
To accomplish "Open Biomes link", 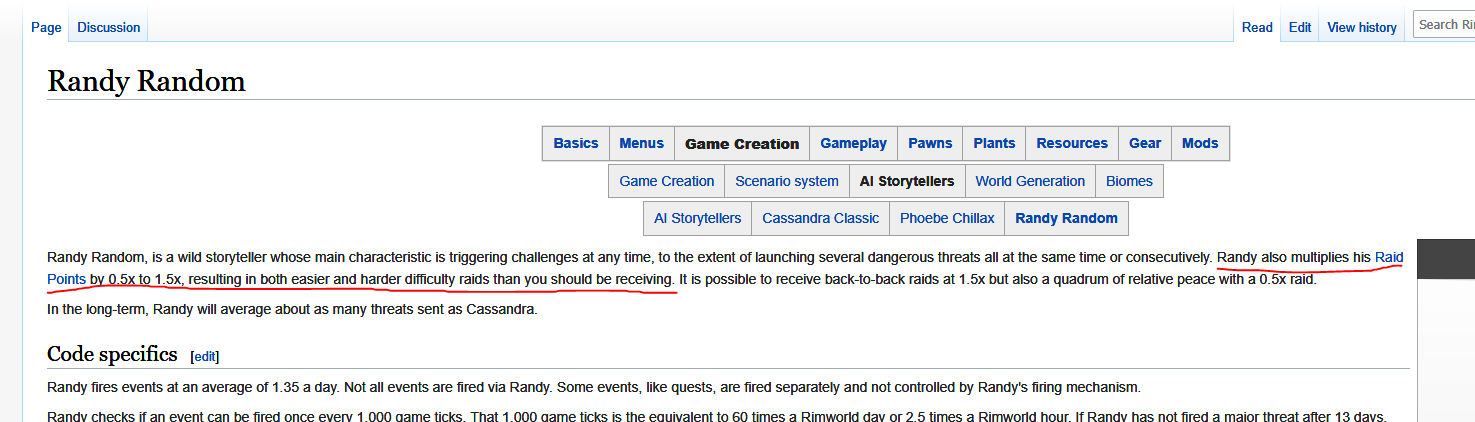I will click(x=1129, y=181).
